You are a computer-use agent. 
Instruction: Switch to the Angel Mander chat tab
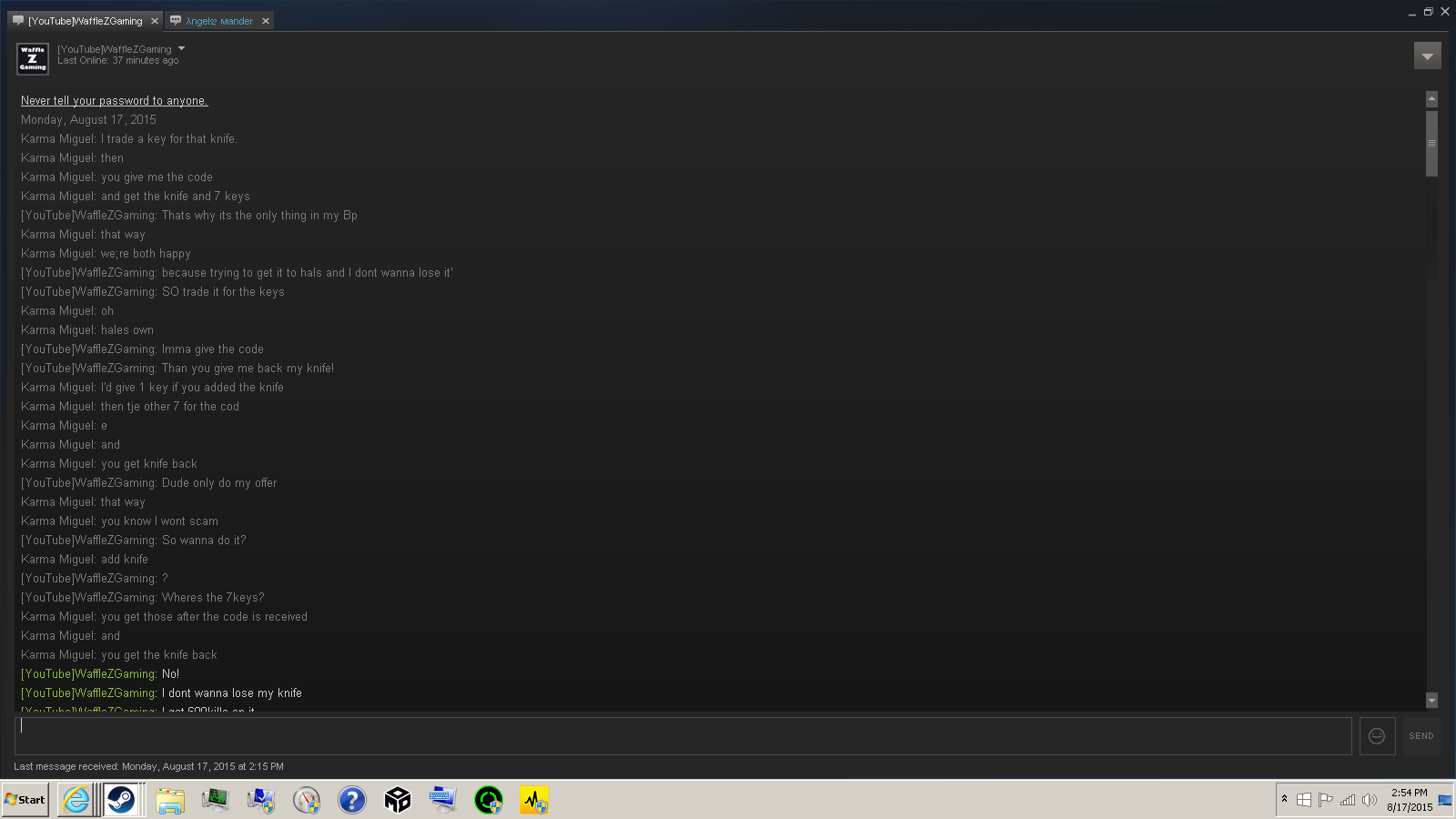coord(218,21)
